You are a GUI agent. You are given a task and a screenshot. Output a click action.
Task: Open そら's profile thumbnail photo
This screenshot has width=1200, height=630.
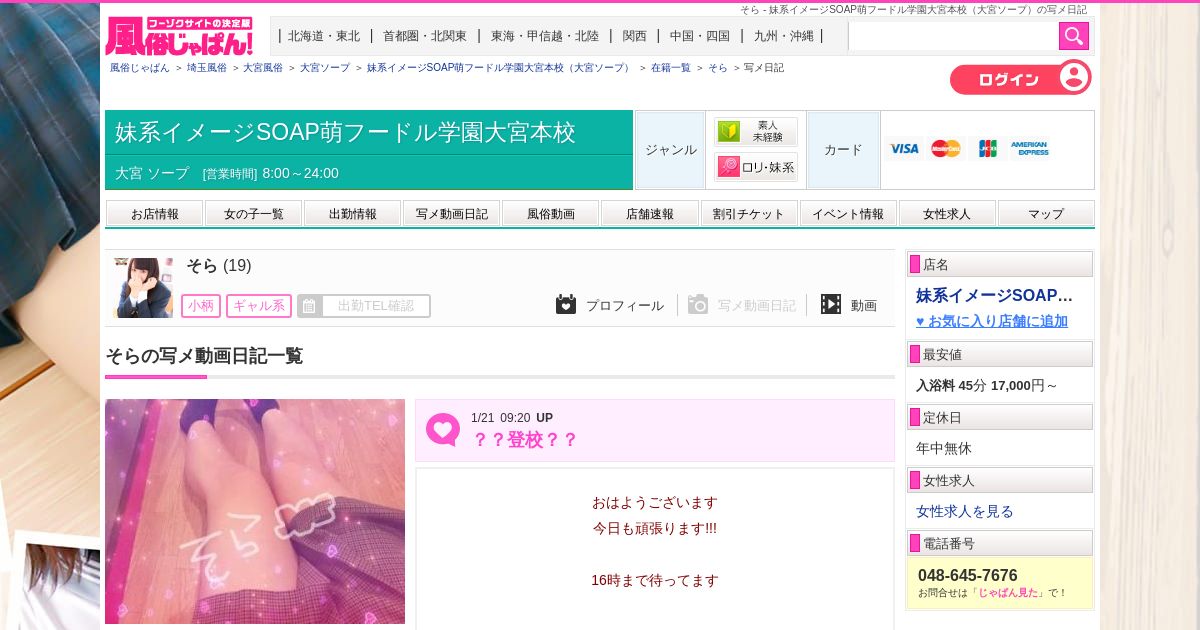(142, 288)
